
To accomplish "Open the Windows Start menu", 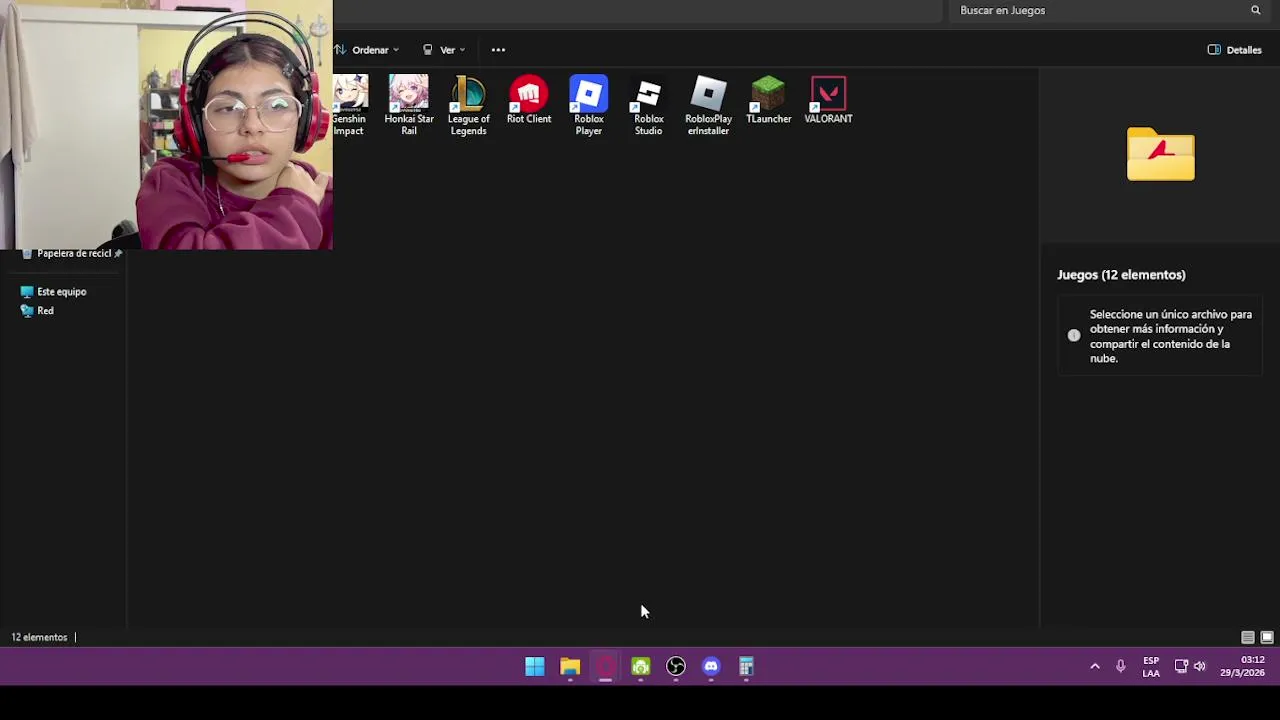I will pyautogui.click(x=535, y=667).
